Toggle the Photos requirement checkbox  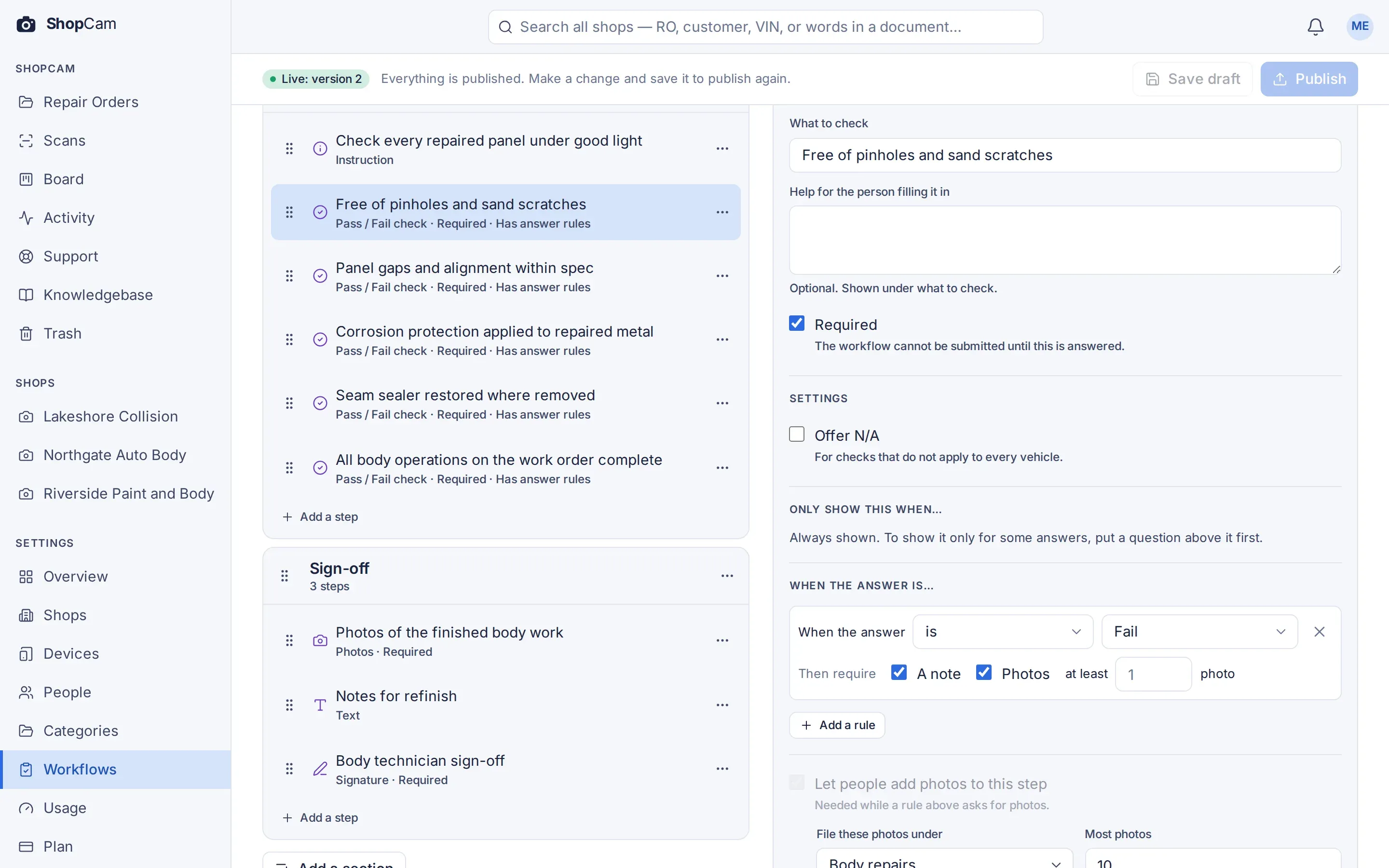984,672
